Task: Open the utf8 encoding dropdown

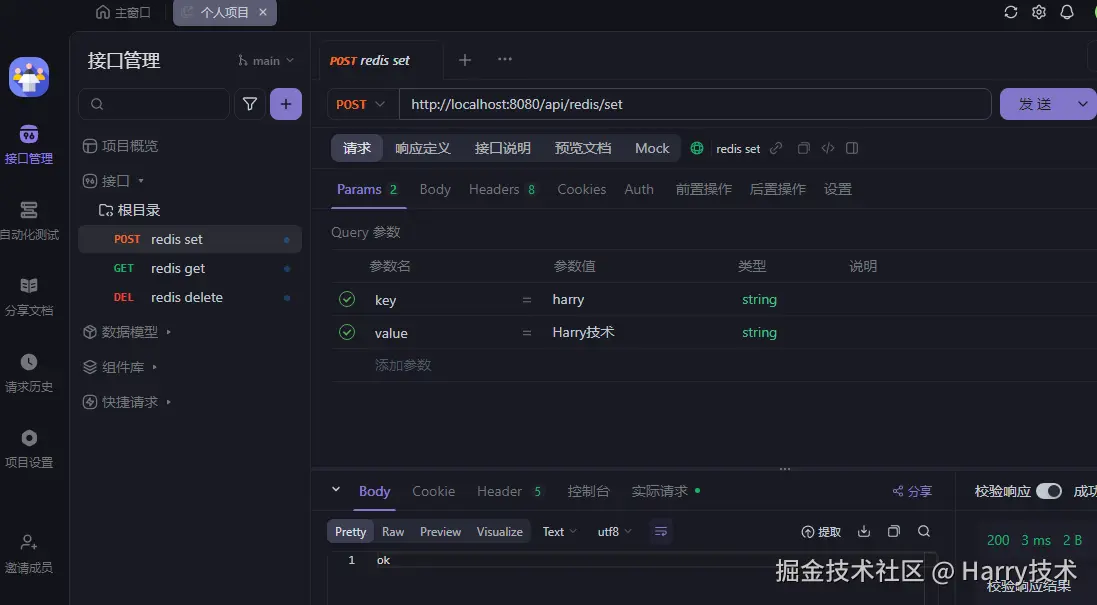Action: point(614,532)
